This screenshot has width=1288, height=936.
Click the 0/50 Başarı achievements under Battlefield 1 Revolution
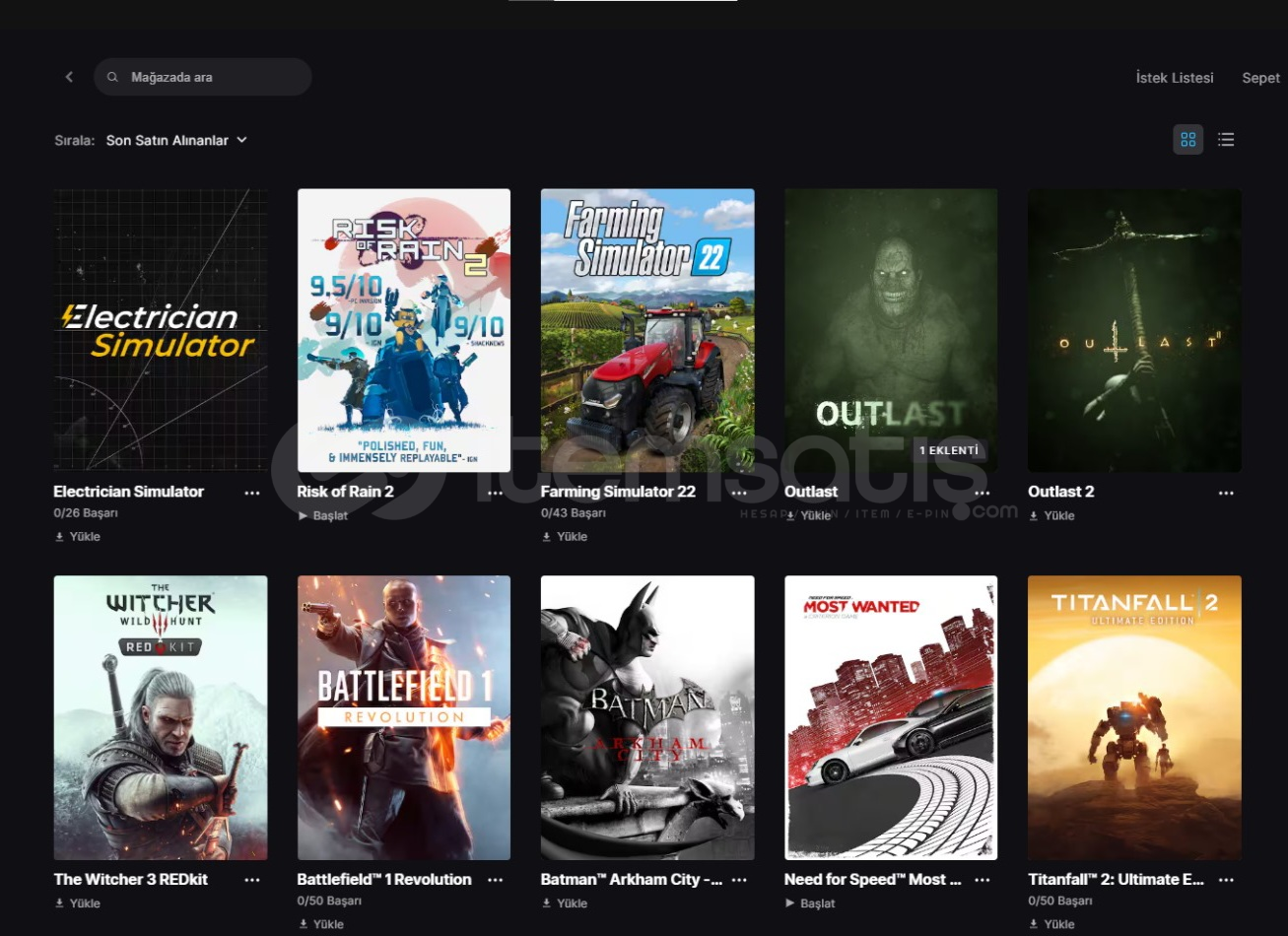pyautogui.click(x=330, y=901)
